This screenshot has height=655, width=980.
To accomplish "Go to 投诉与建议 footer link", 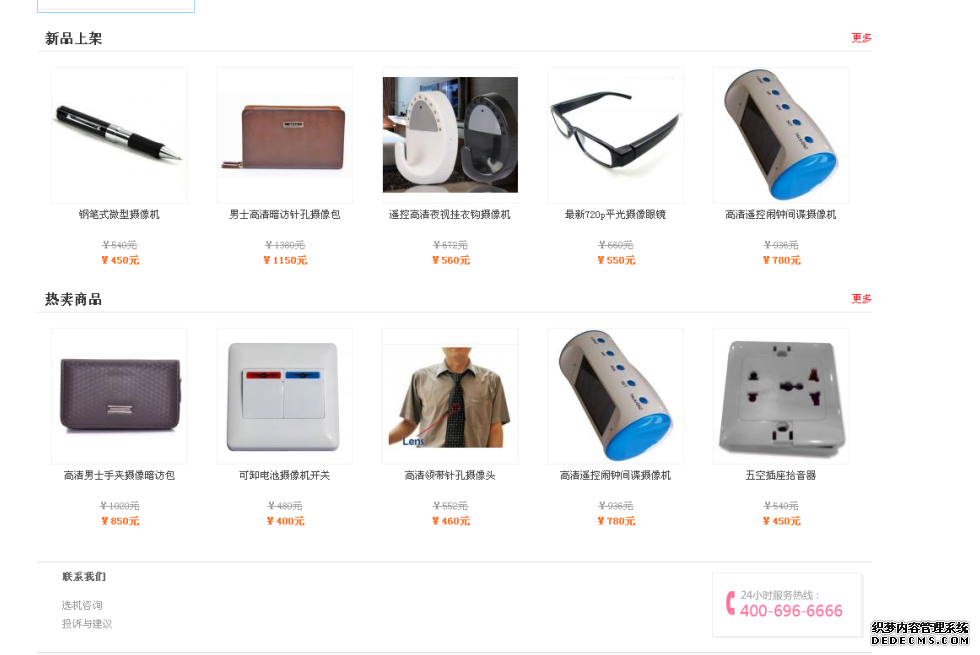I will (87, 624).
